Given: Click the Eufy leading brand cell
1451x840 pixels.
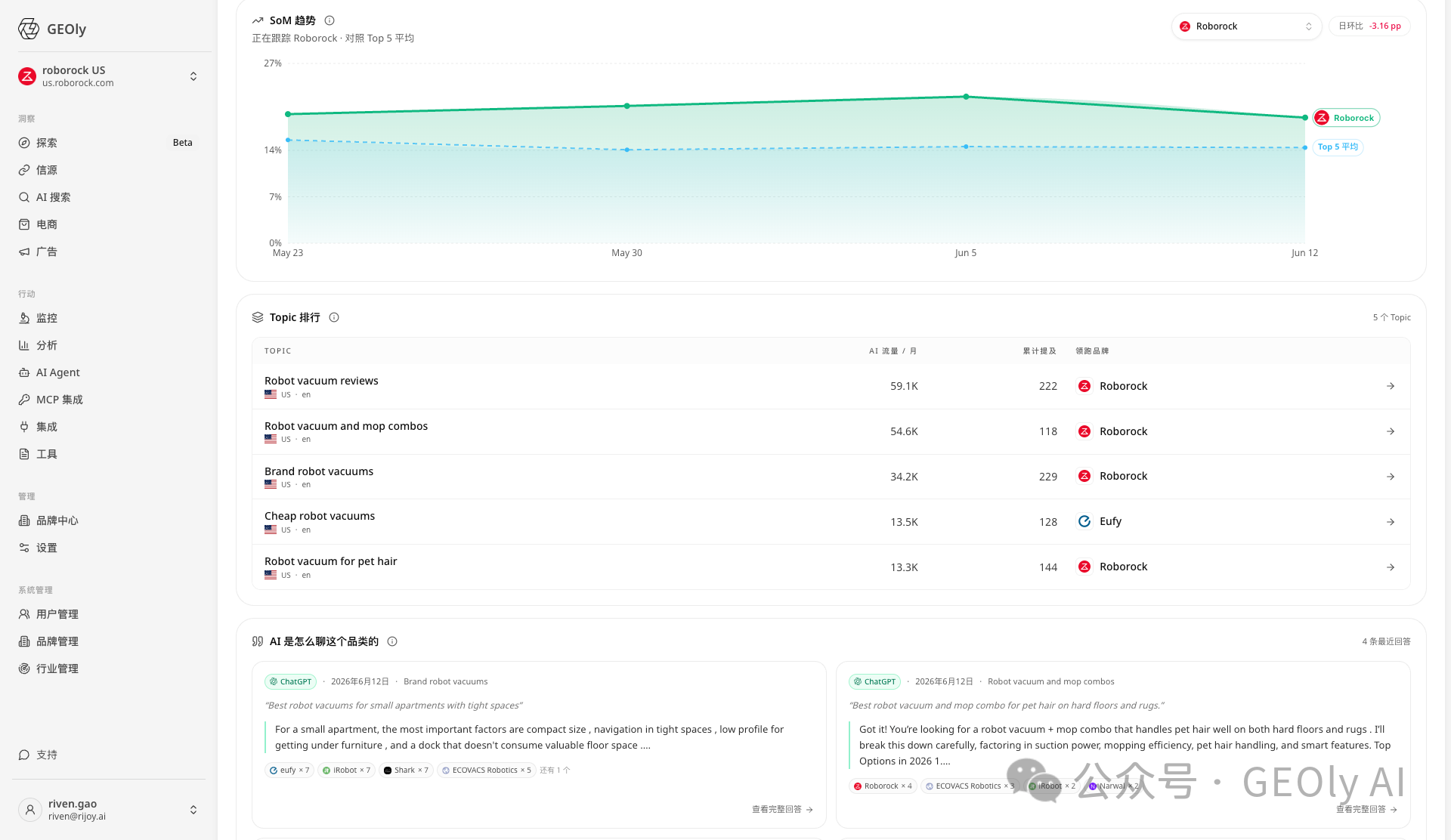Looking at the screenshot, I should (1100, 521).
